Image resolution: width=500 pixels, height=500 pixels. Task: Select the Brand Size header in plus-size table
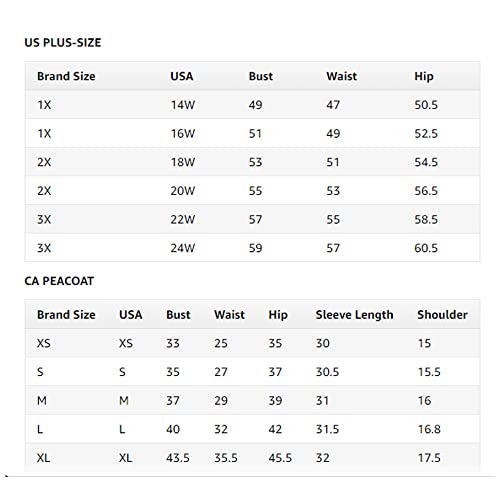coord(66,76)
